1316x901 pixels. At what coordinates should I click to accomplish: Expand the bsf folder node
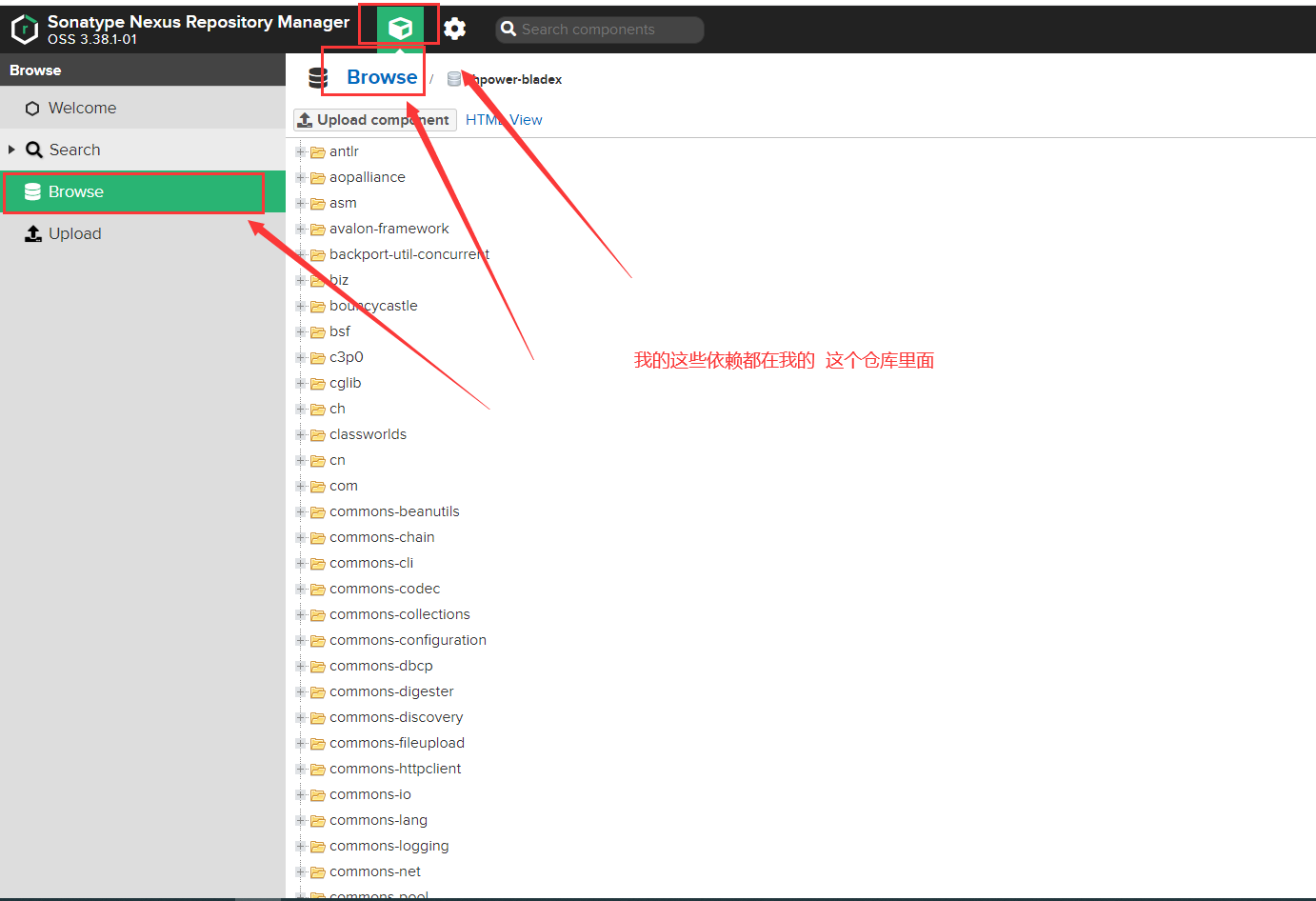click(301, 331)
